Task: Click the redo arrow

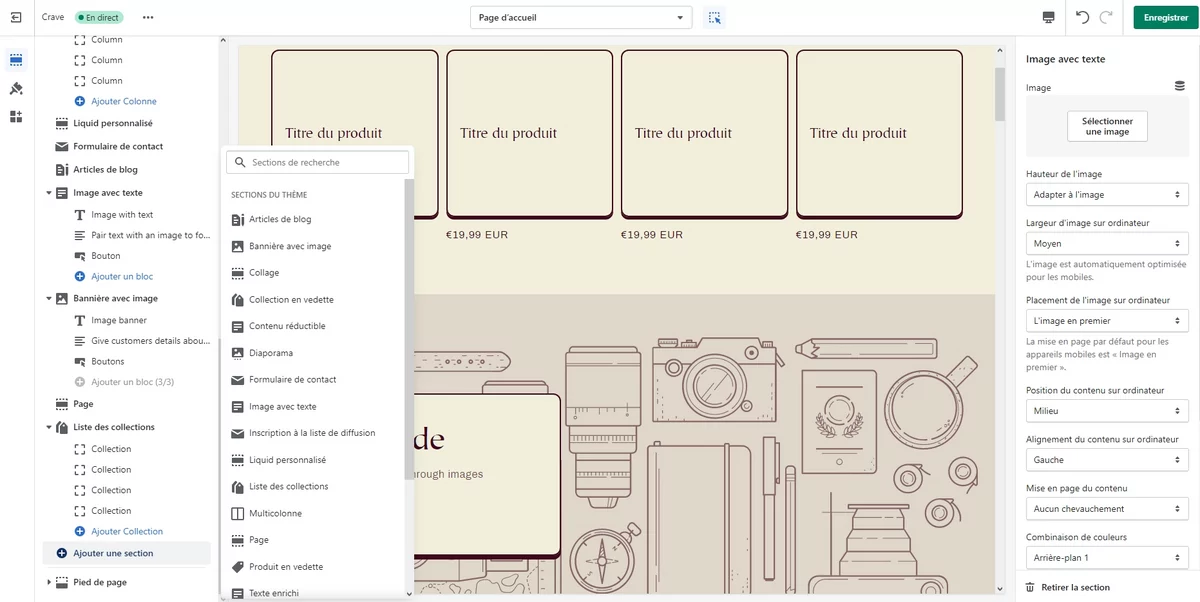Action: [x=1106, y=17]
